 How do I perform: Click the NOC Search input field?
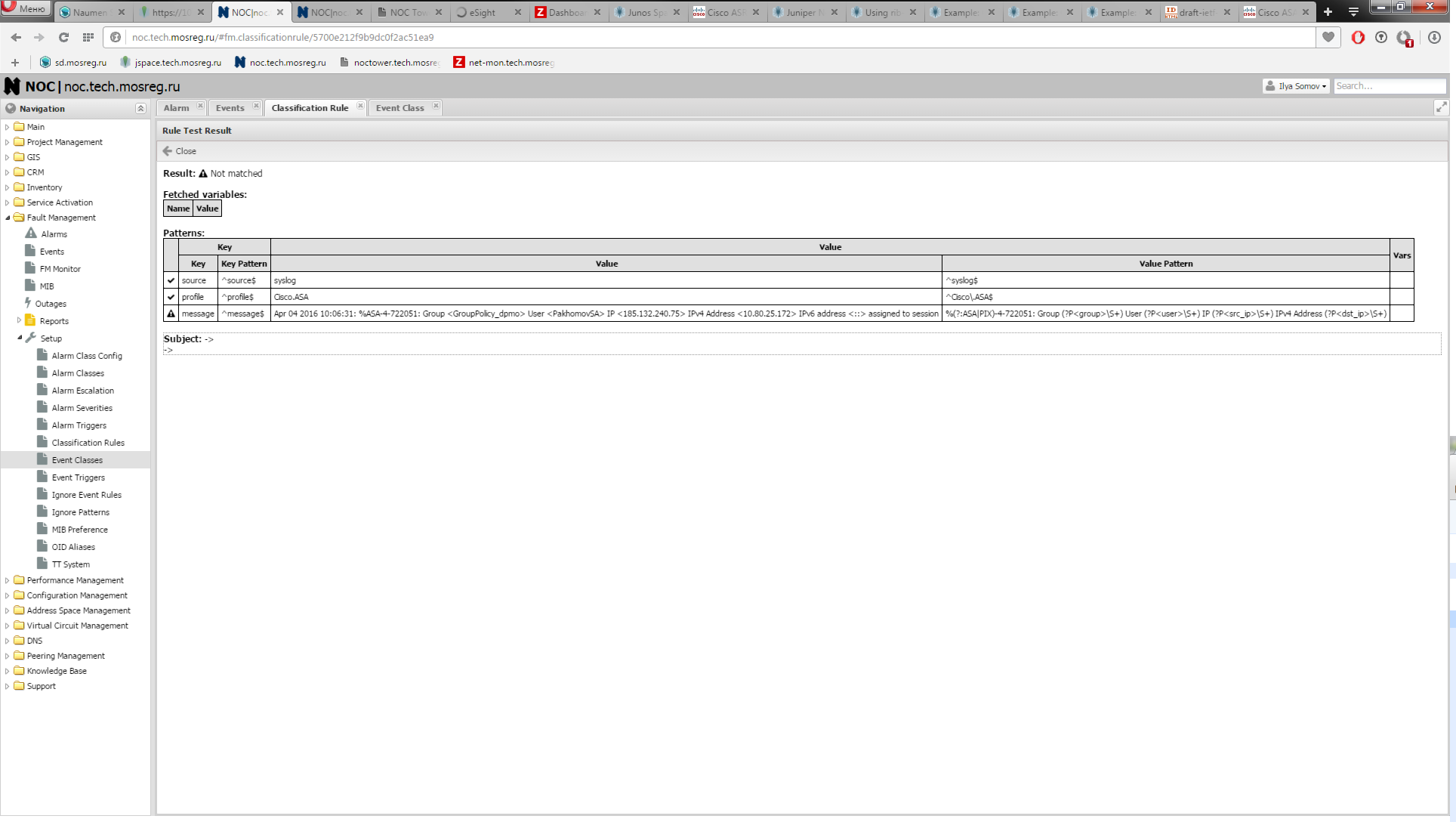[1388, 86]
